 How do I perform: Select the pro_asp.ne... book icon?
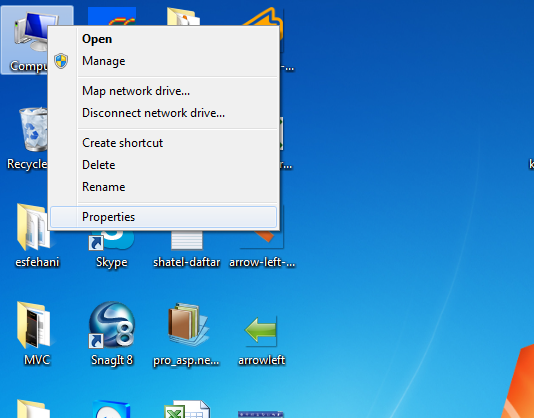pyautogui.click(x=188, y=324)
